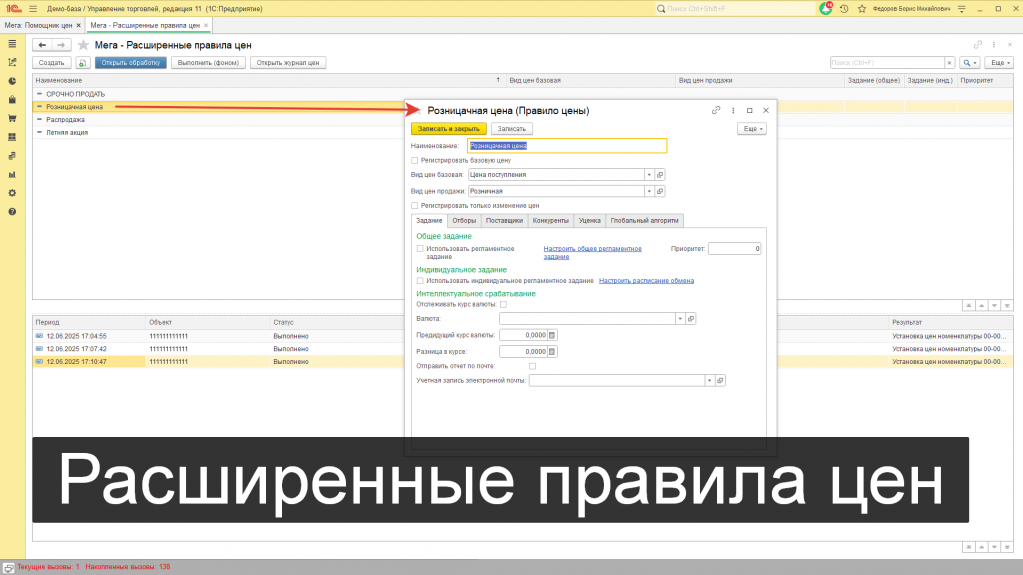Open sections menu icon in left sidebar
The width and height of the screenshot is (1023, 575).
(x=12, y=44)
